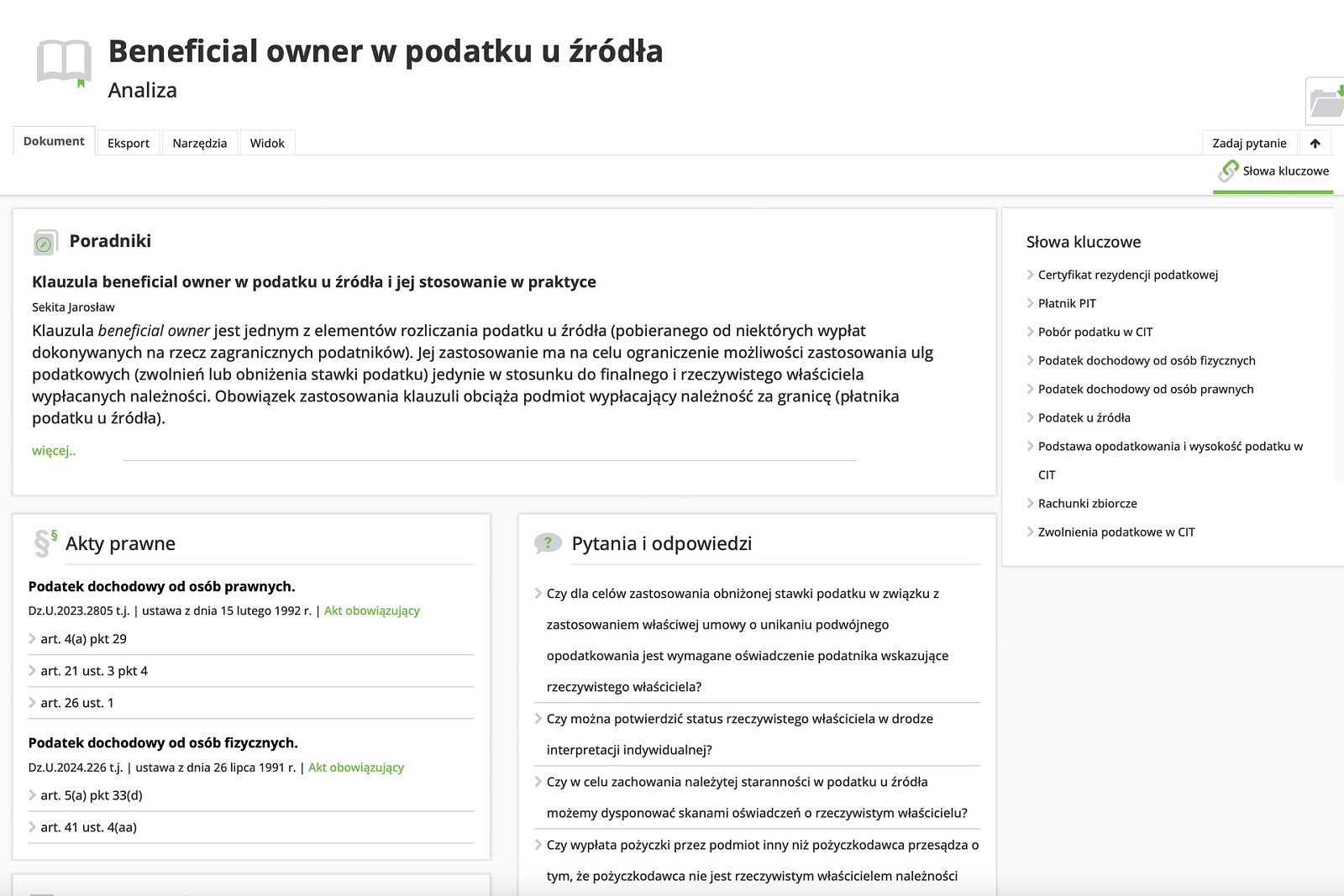The width and height of the screenshot is (1344, 896).
Task: Click the Poradniki compass icon
Action: [45, 243]
